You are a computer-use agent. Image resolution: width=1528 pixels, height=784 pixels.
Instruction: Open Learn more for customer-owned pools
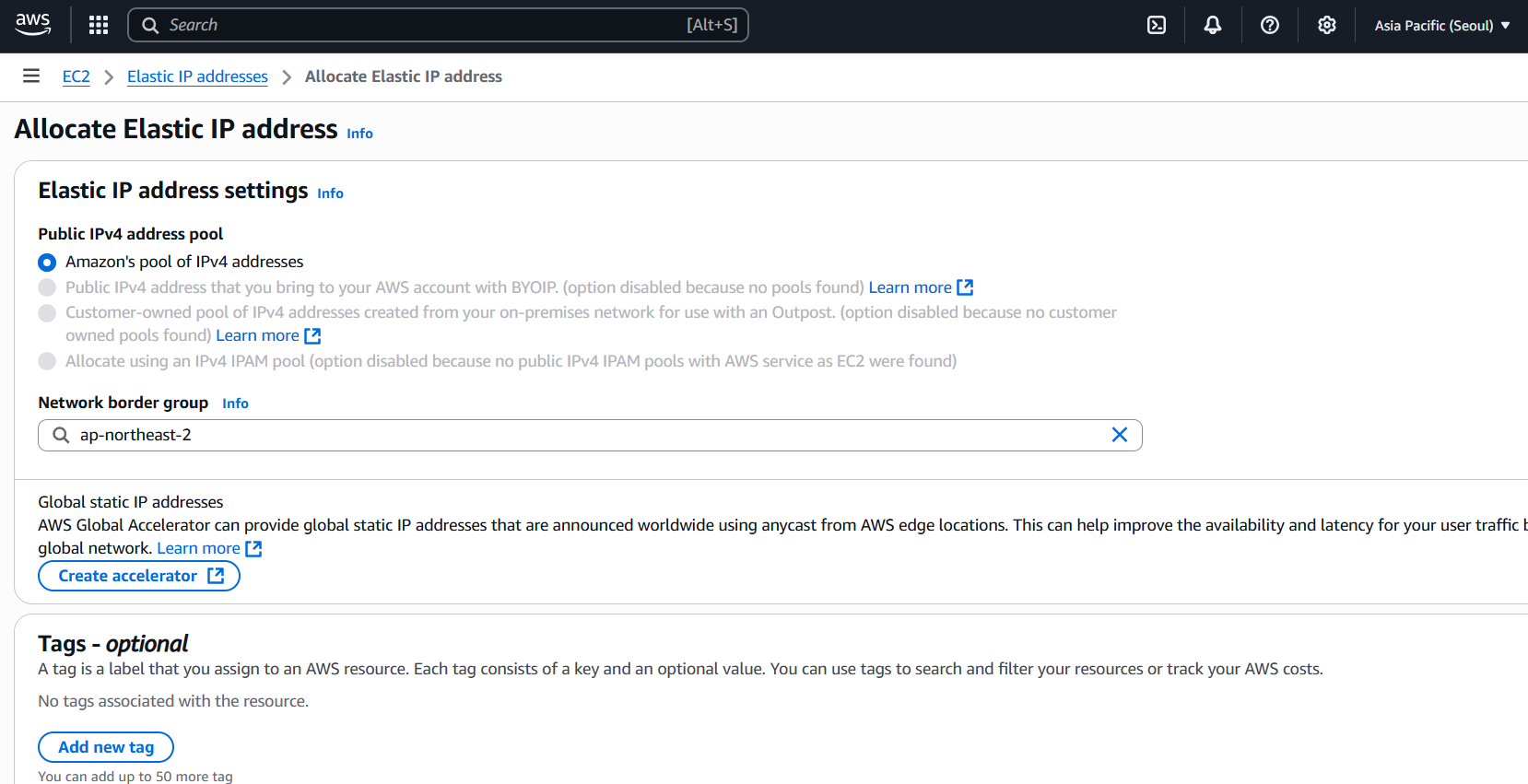(x=257, y=335)
